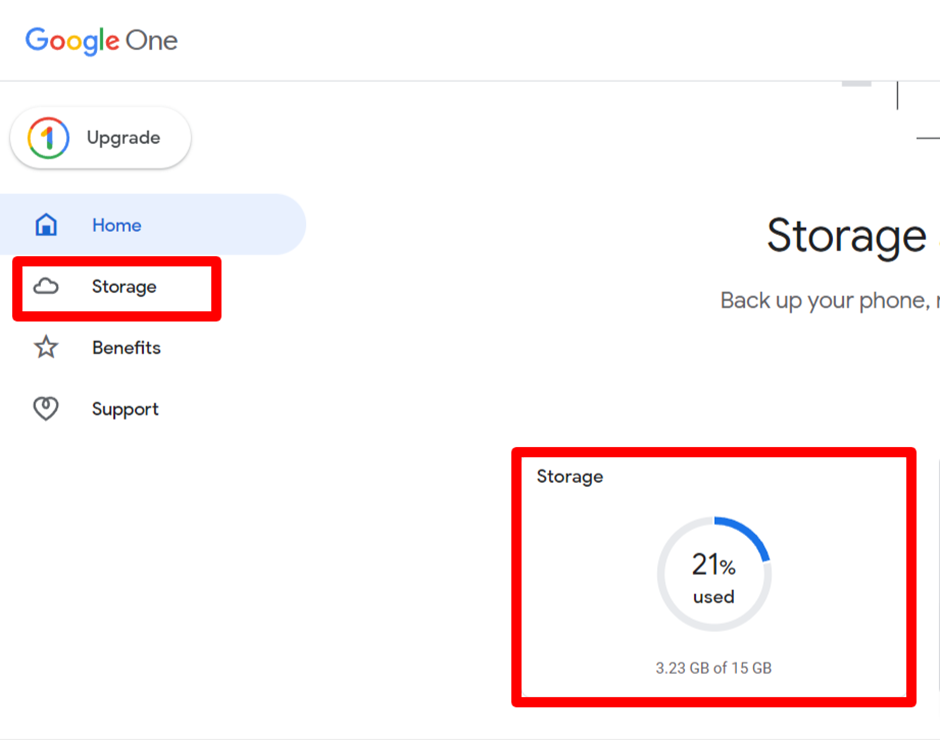Open the Storage usage card
This screenshot has width=940, height=740.
(713, 577)
